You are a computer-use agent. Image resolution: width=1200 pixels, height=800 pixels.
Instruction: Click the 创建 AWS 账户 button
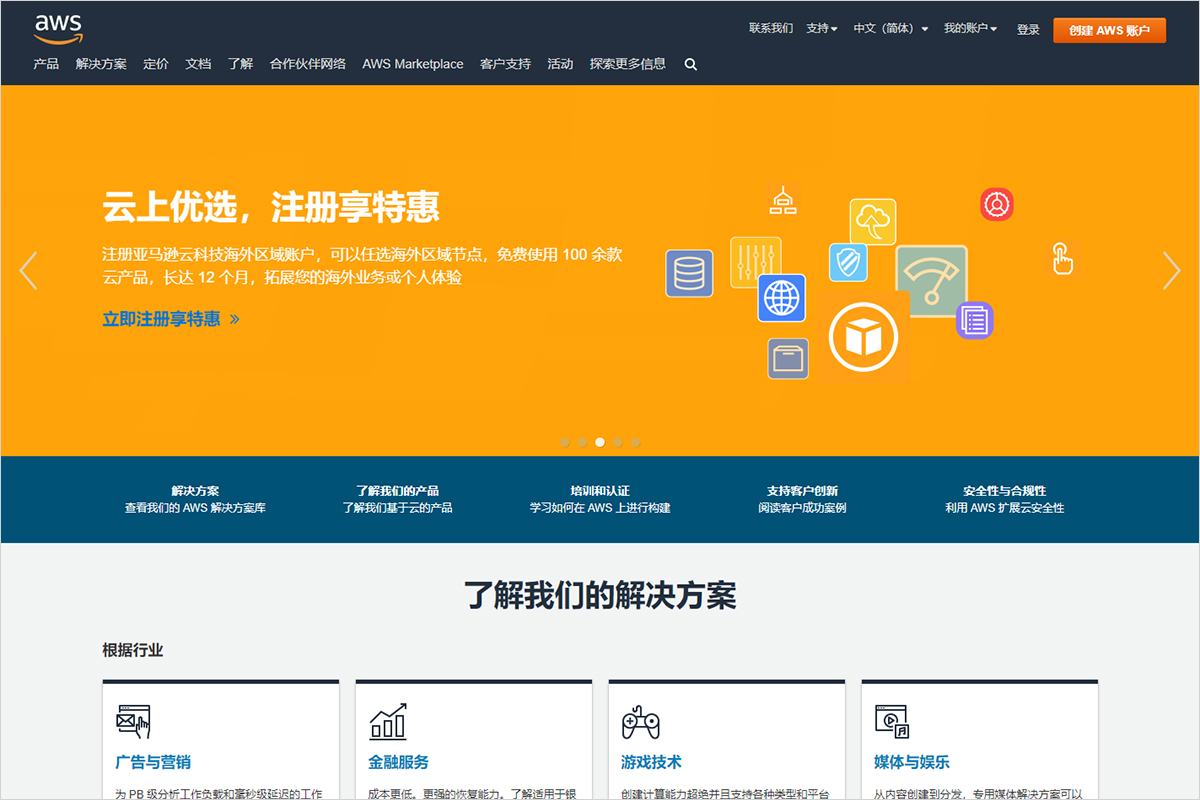coord(1109,30)
